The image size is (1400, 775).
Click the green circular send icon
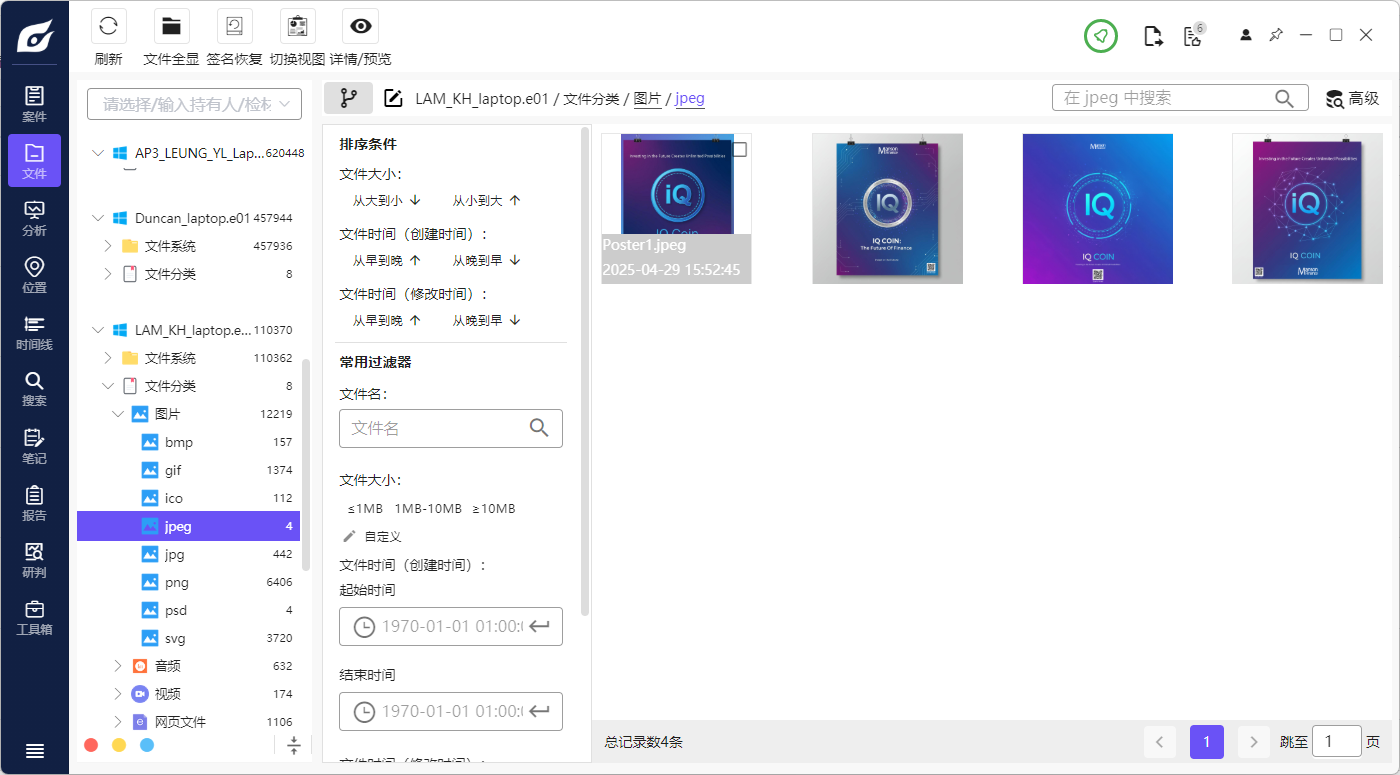point(1100,36)
